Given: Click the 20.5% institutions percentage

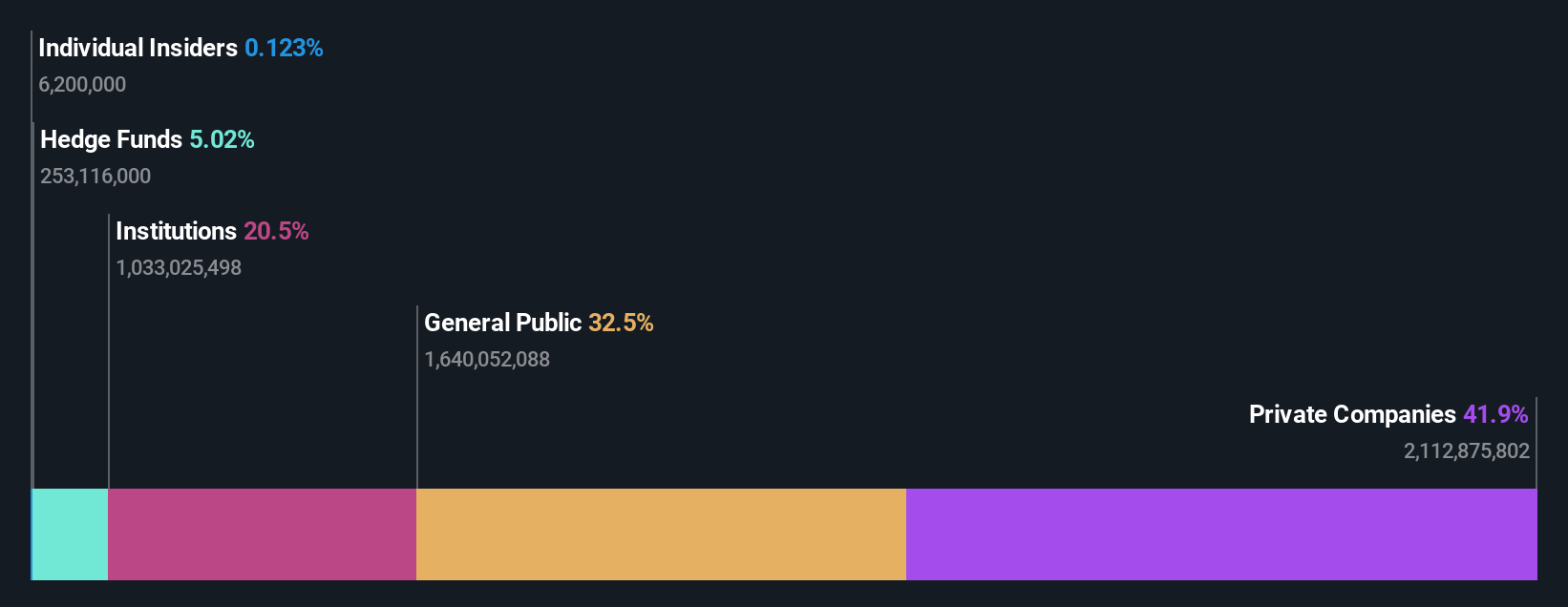Looking at the screenshot, I should tap(276, 231).
